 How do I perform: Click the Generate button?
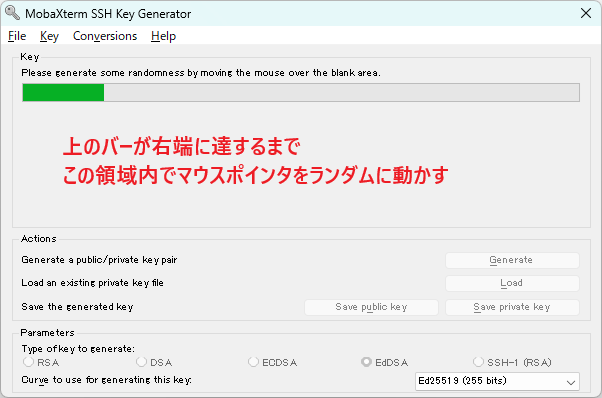tap(512, 260)
